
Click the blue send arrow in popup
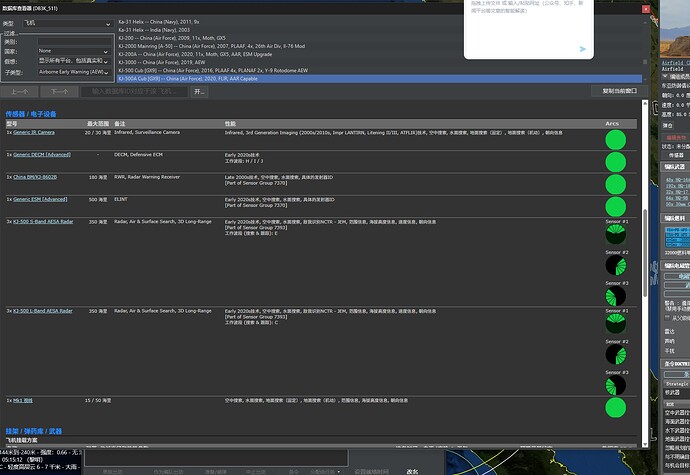pyautogui.click(x=583, y=48)
